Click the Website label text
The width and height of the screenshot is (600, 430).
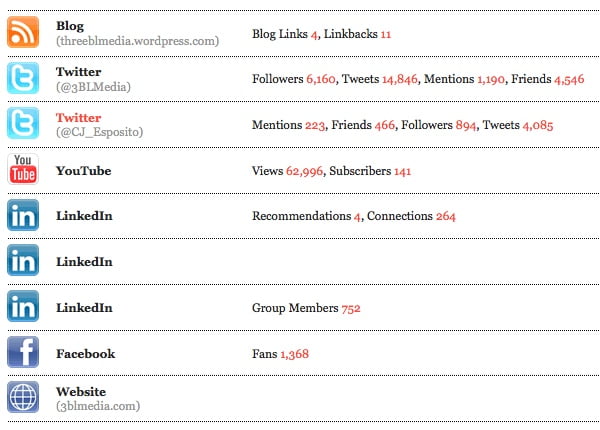point(80,392)
